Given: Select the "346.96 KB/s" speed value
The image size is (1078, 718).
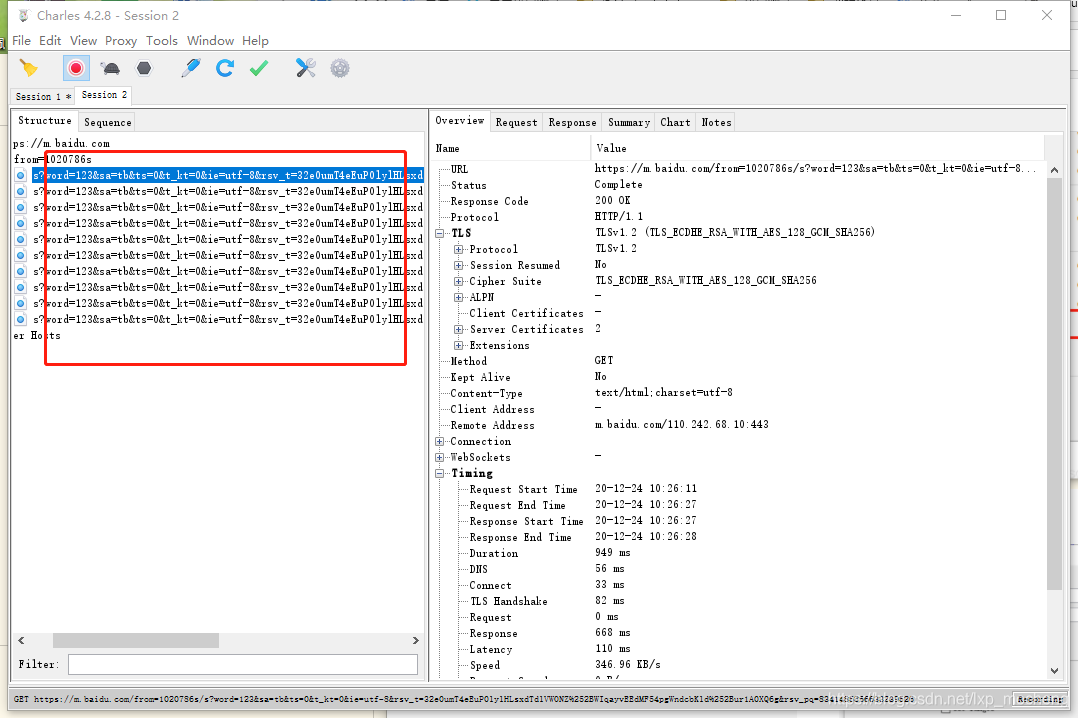Looking at the screenshot, I should tap(628, 664).
